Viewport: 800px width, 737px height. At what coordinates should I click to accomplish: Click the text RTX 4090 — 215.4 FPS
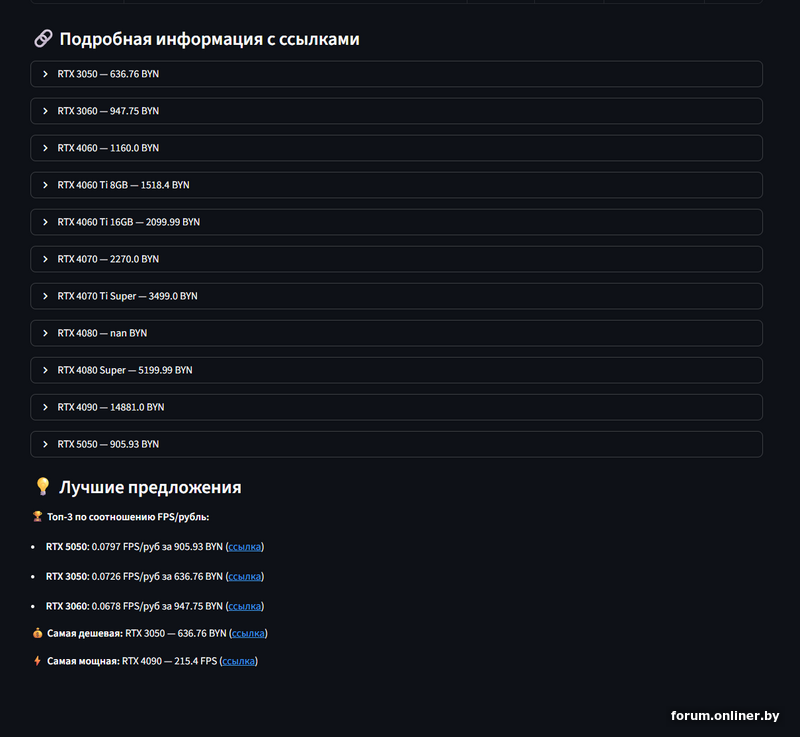(x=169, y=661)
